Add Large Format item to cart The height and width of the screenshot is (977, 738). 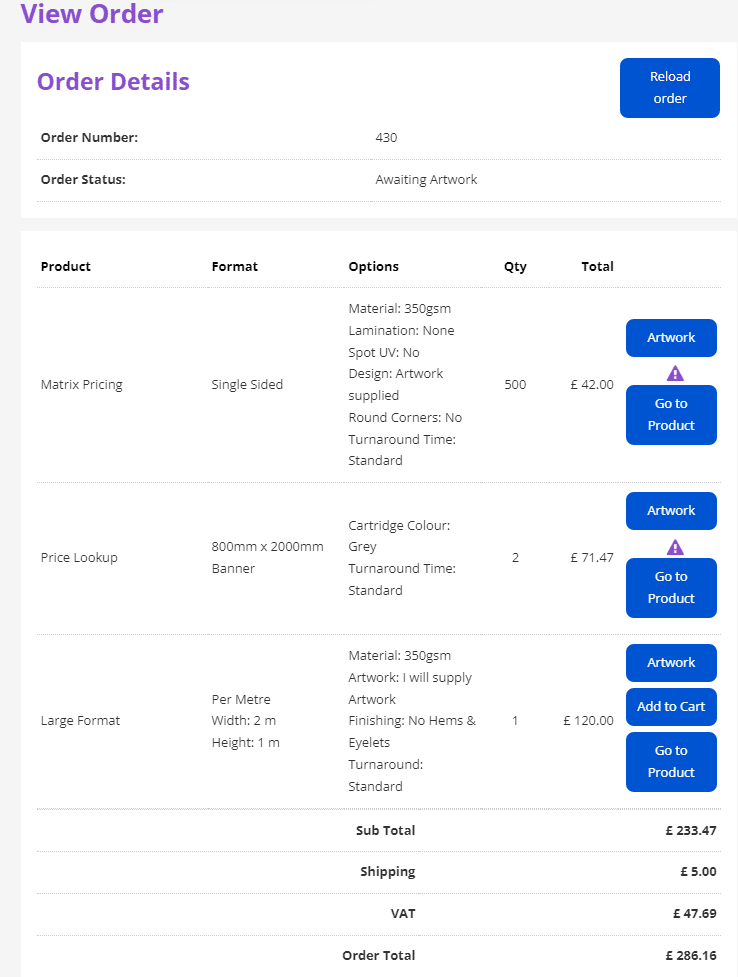point(671,707)
